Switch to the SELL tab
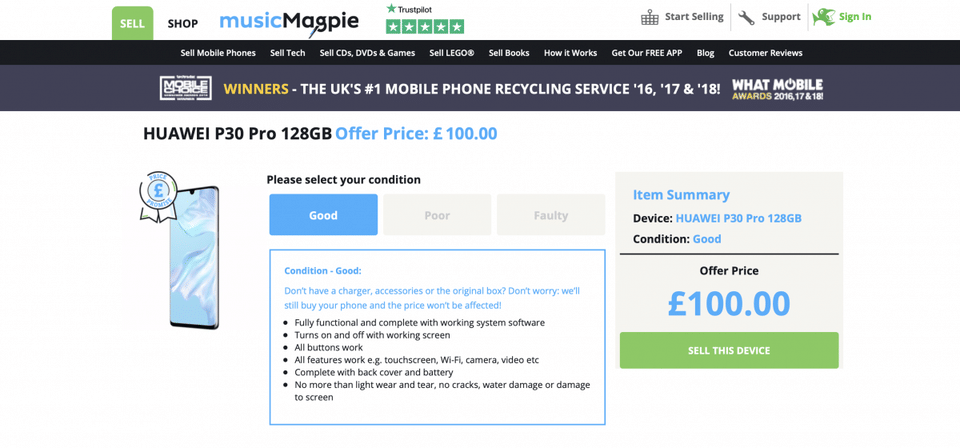The width and height of the screenshot is (960, 448). coord(132,23)
